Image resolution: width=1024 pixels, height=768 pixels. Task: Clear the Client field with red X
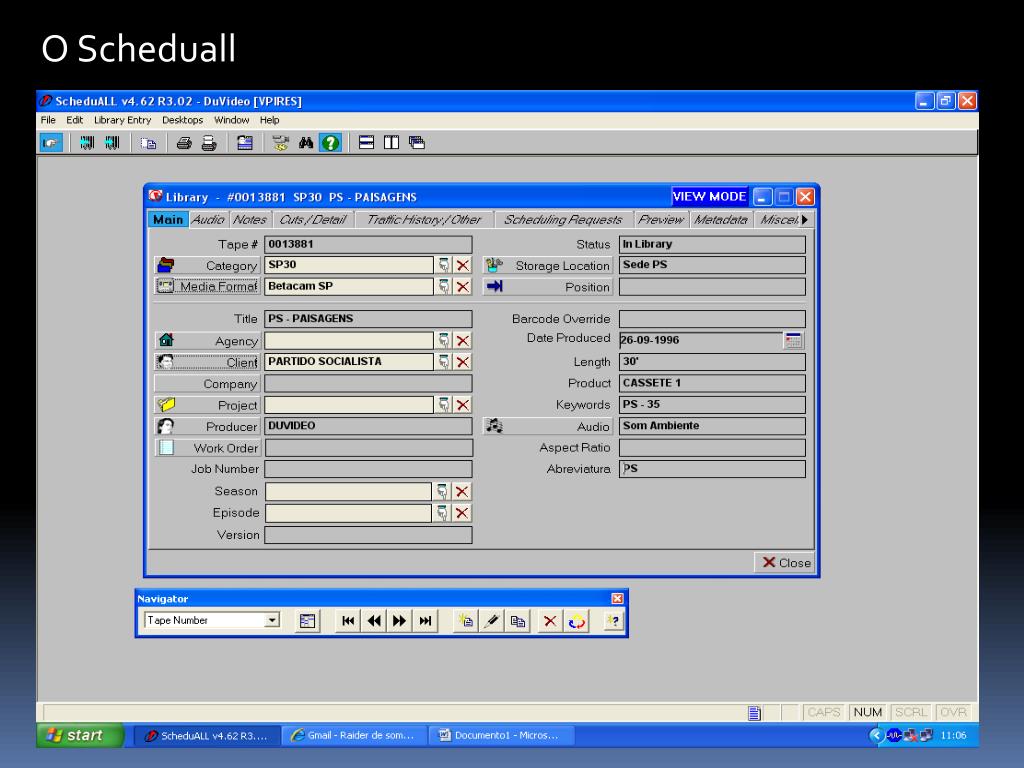tap(463, 362)
